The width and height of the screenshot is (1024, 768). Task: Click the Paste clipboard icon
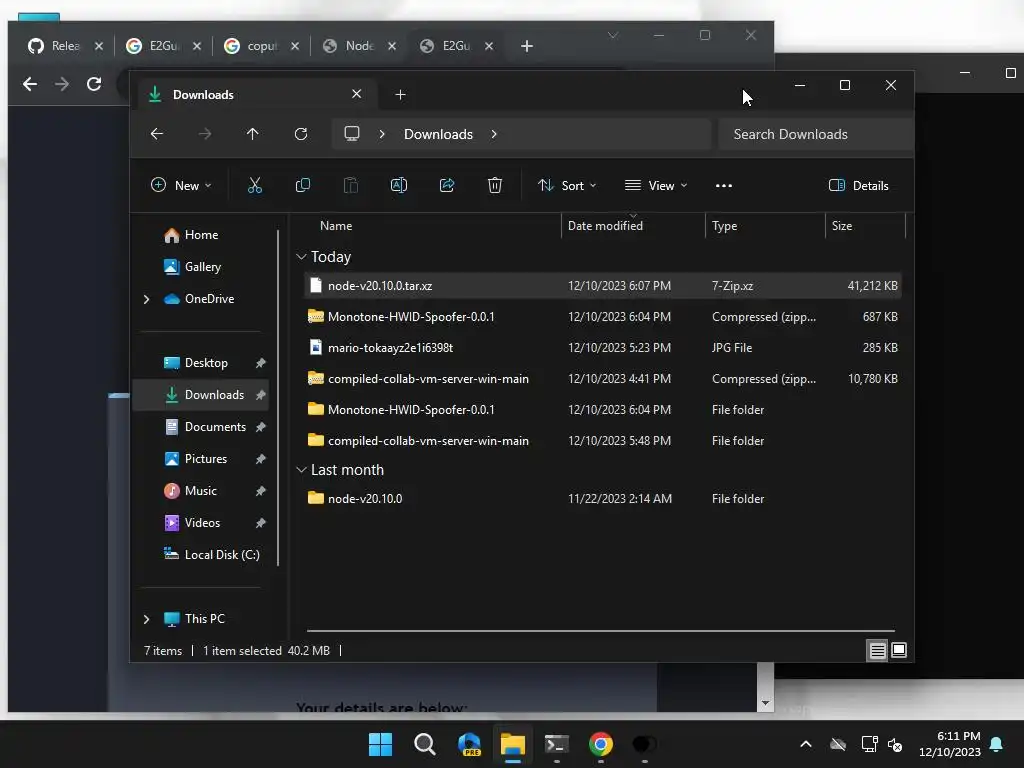pyautogui.click(x=351, y=185)
